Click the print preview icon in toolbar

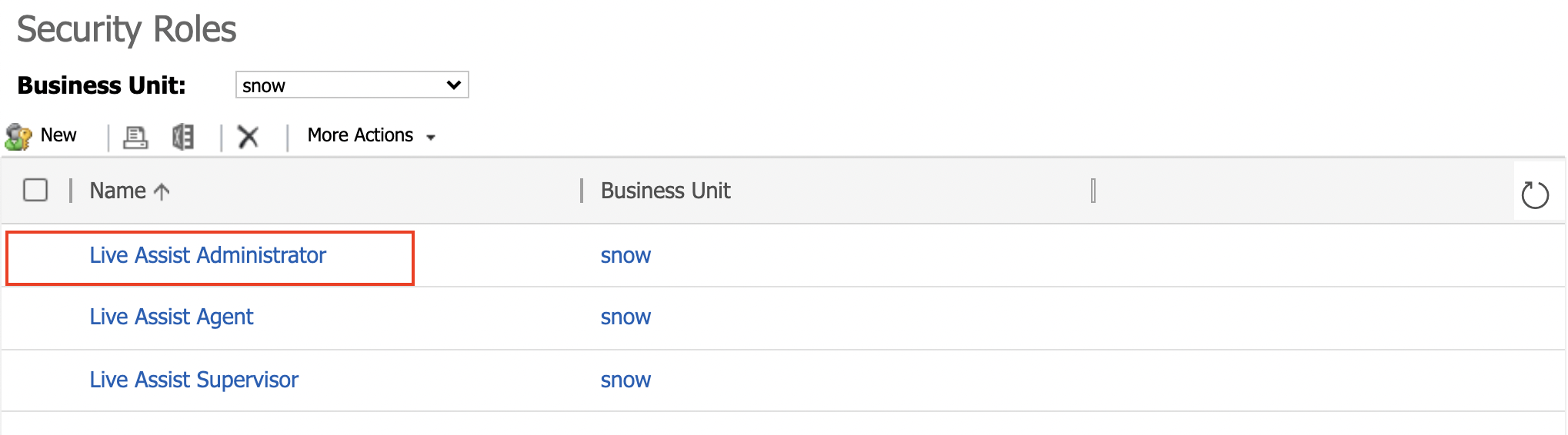click(135, 137)
